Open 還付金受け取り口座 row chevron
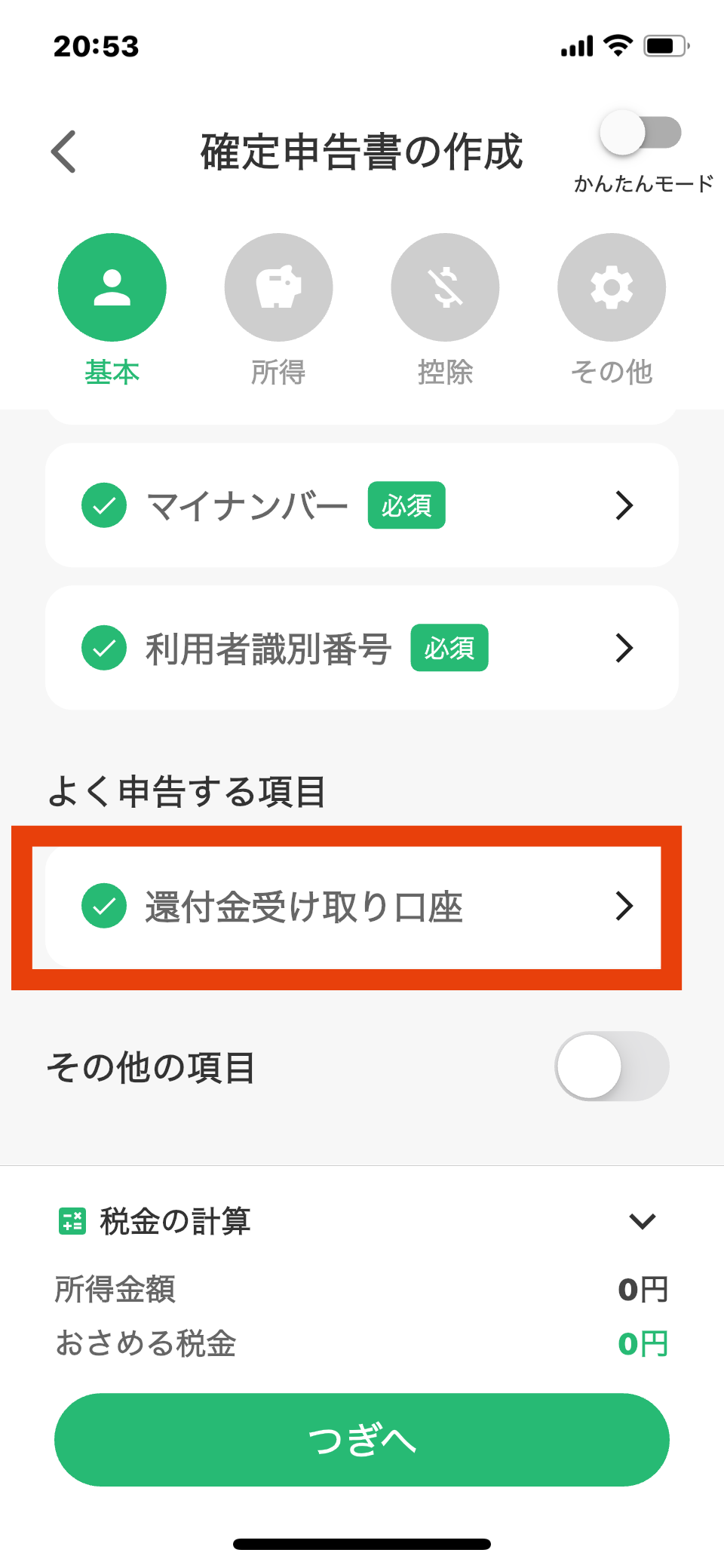Viewport: 724px width, 1568px height. point(624,906)
